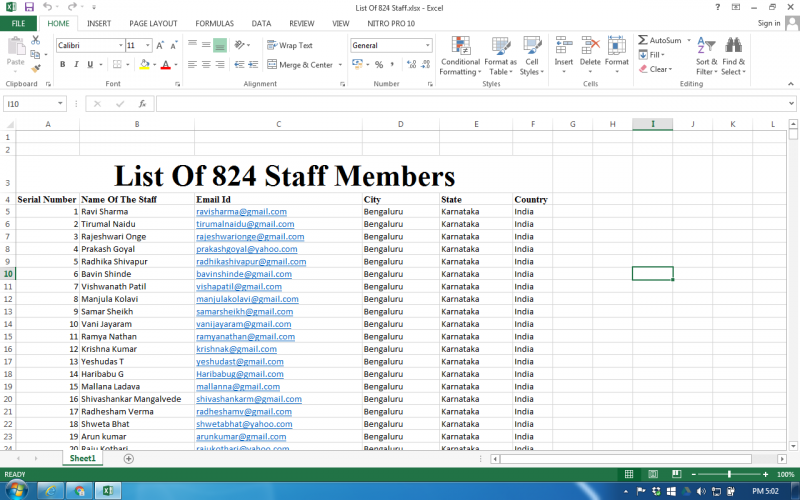The width and height of the screenshot is (800, 500).
Task: Expand the Merge & Center dropdown arrow
Action: pyautogui.click(x=340, y=65)
